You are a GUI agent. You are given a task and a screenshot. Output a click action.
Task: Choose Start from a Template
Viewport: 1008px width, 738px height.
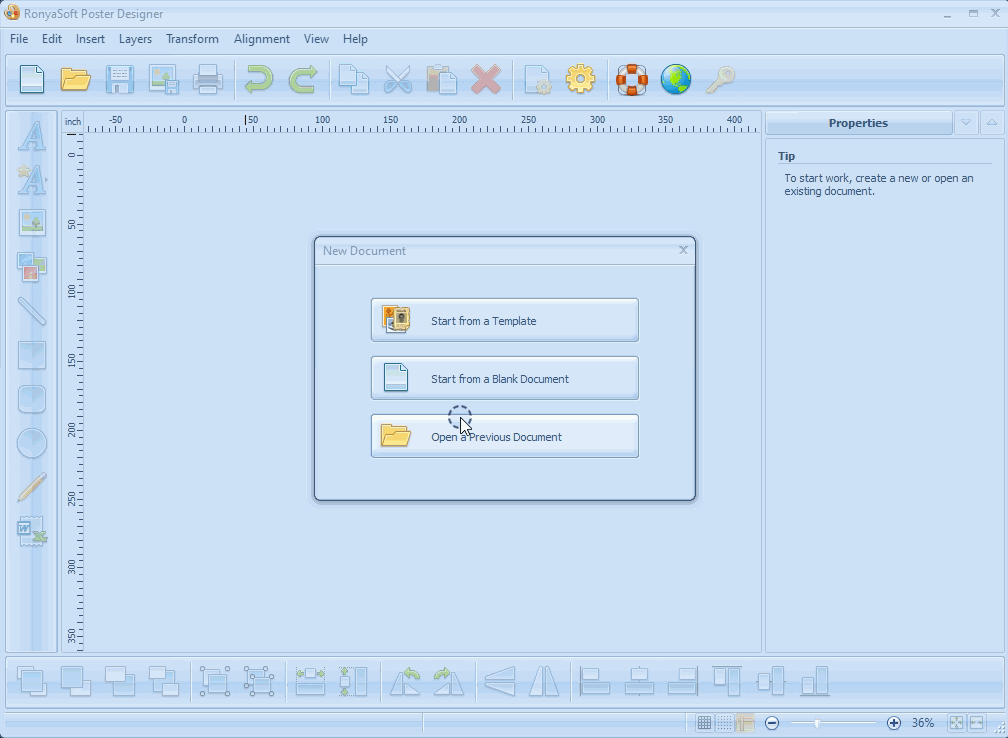coord(505,320)
